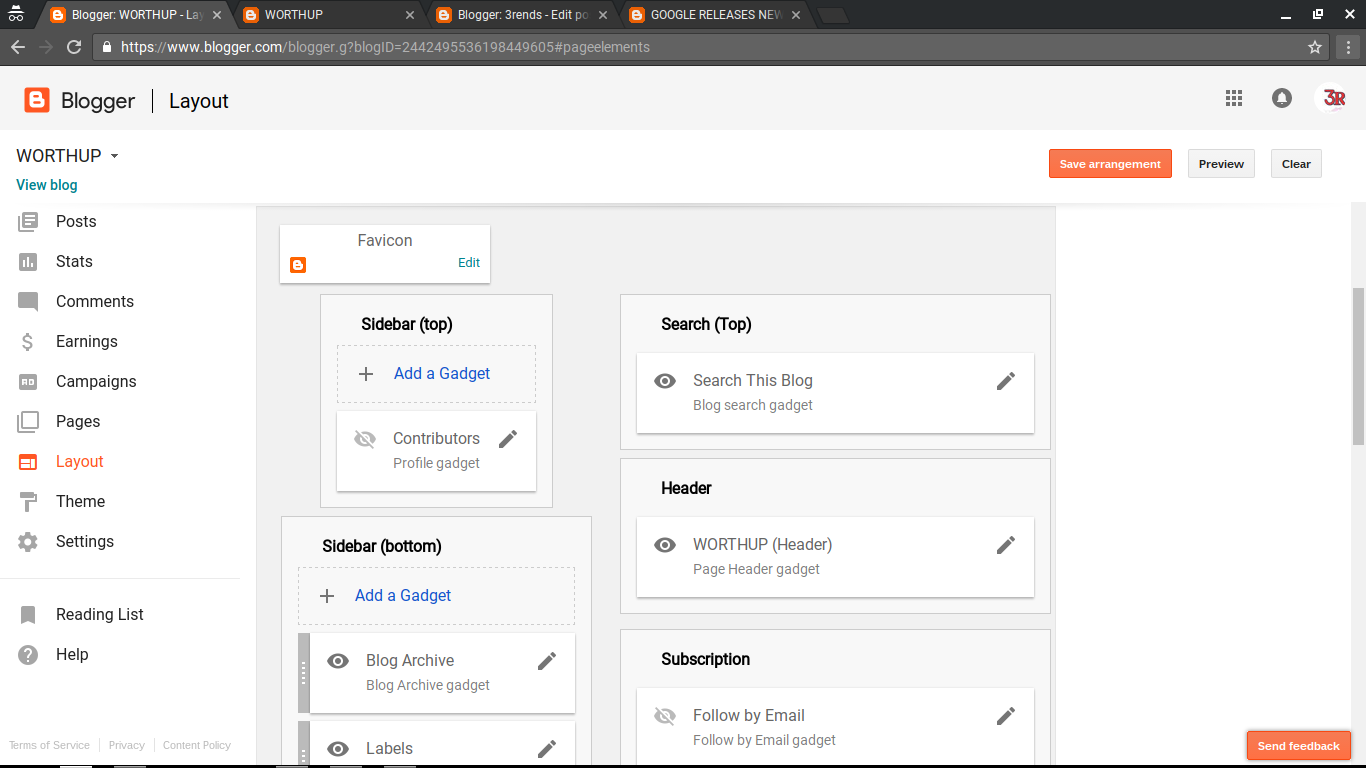The width and height of the screenshot is (1366, 768).
Task: Click the Campaigns AD icon
Action: tap(28, 381)
